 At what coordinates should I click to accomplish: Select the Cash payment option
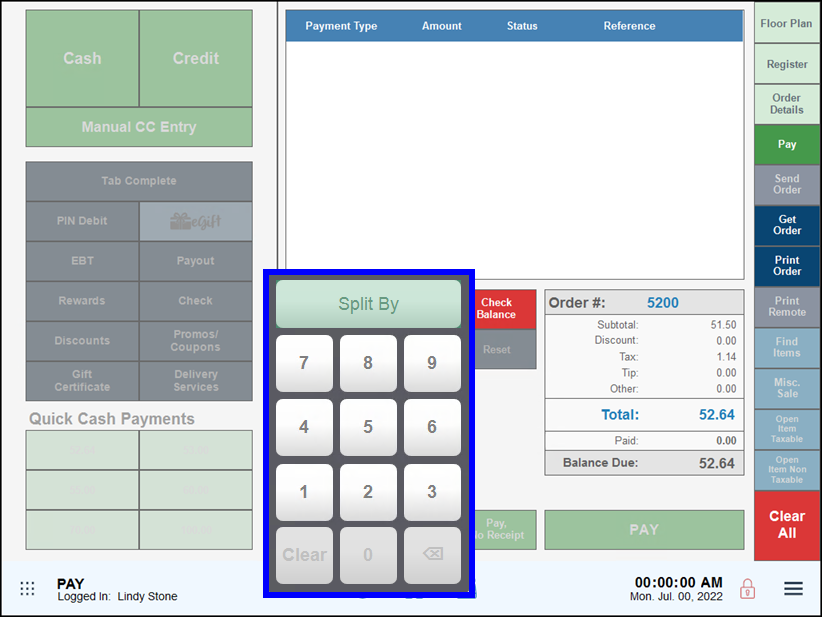tap(81, 58)
